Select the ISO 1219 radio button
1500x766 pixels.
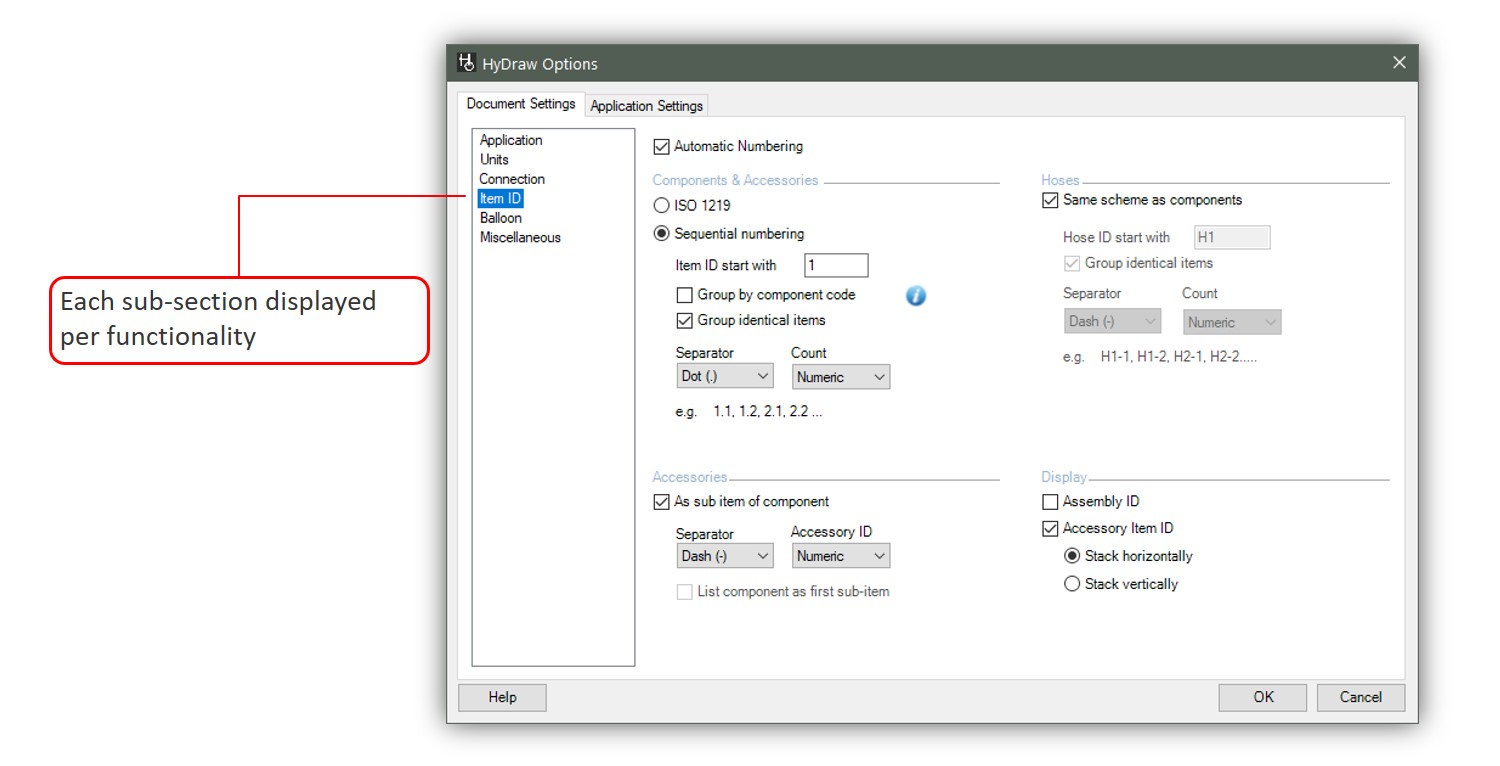pos(661,206)
